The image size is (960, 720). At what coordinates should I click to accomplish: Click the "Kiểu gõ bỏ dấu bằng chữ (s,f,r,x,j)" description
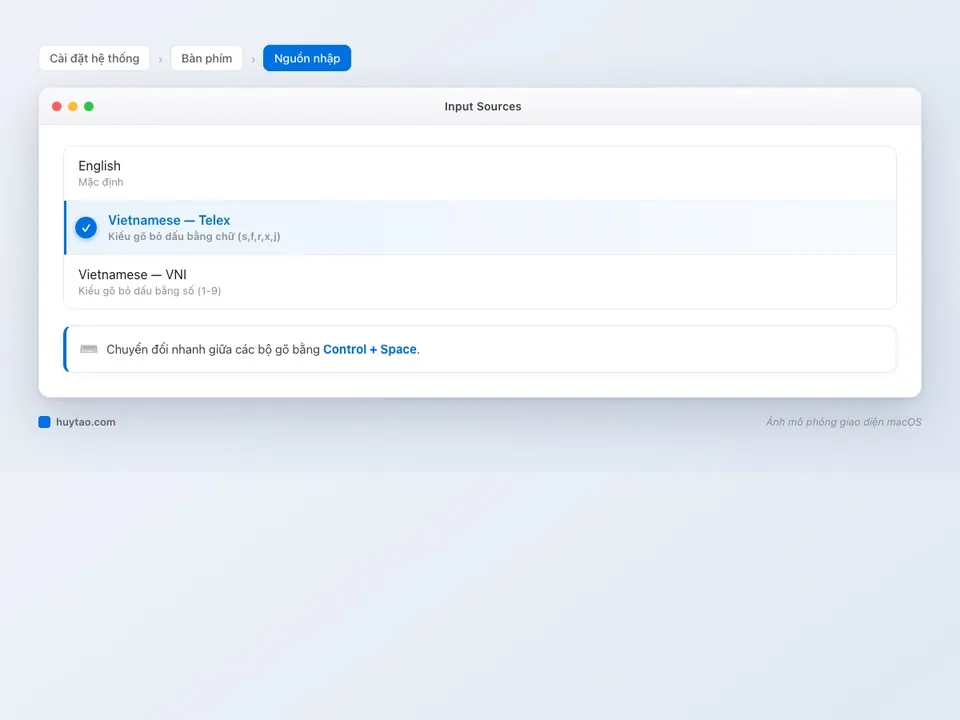[x=194, y=236]
